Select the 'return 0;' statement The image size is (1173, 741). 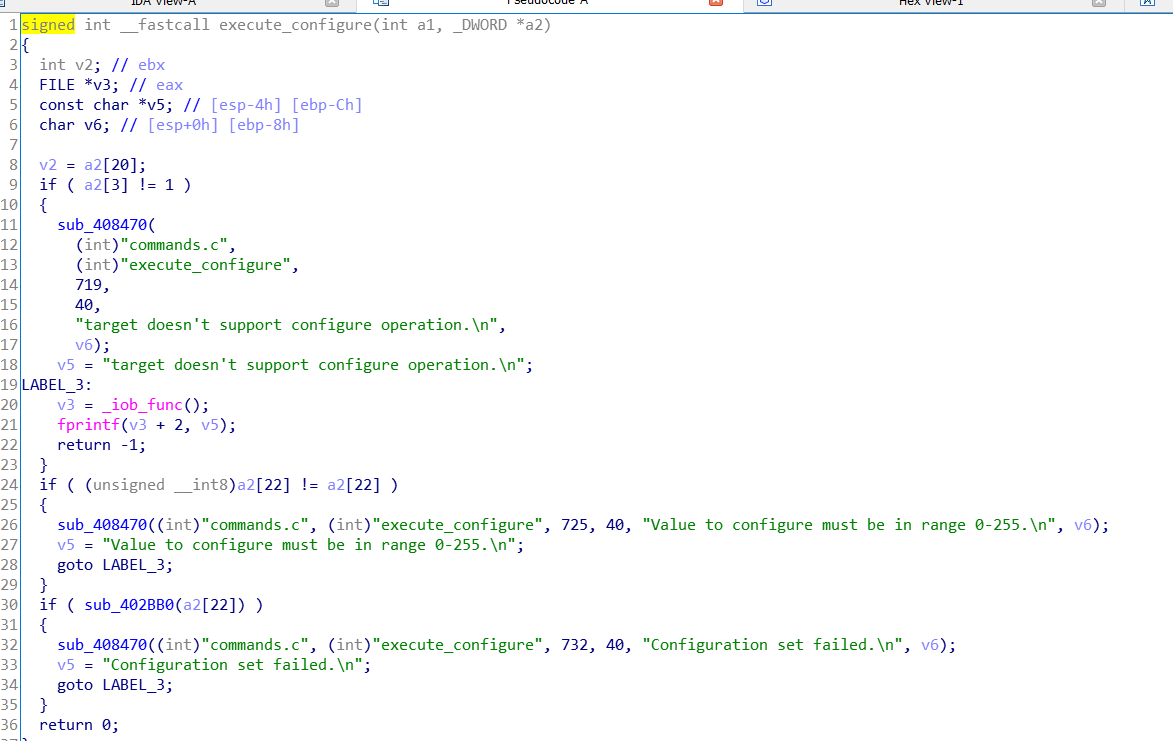coord(79,725)
